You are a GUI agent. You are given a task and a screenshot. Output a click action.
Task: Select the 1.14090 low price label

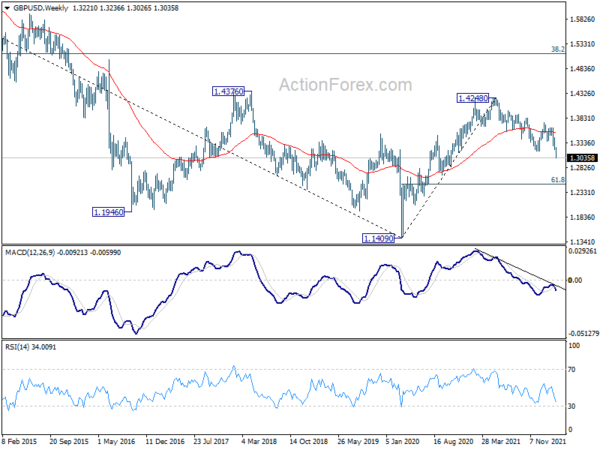[378, 238]
